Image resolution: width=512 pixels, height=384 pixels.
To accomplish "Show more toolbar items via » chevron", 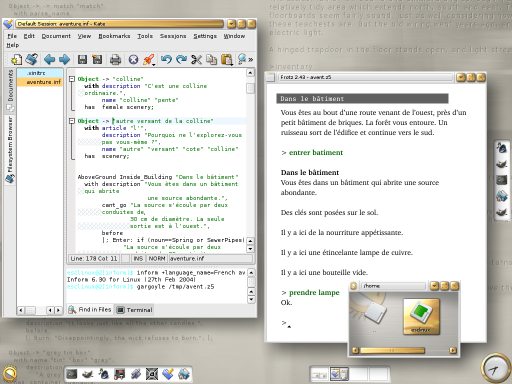I will 251,60.
